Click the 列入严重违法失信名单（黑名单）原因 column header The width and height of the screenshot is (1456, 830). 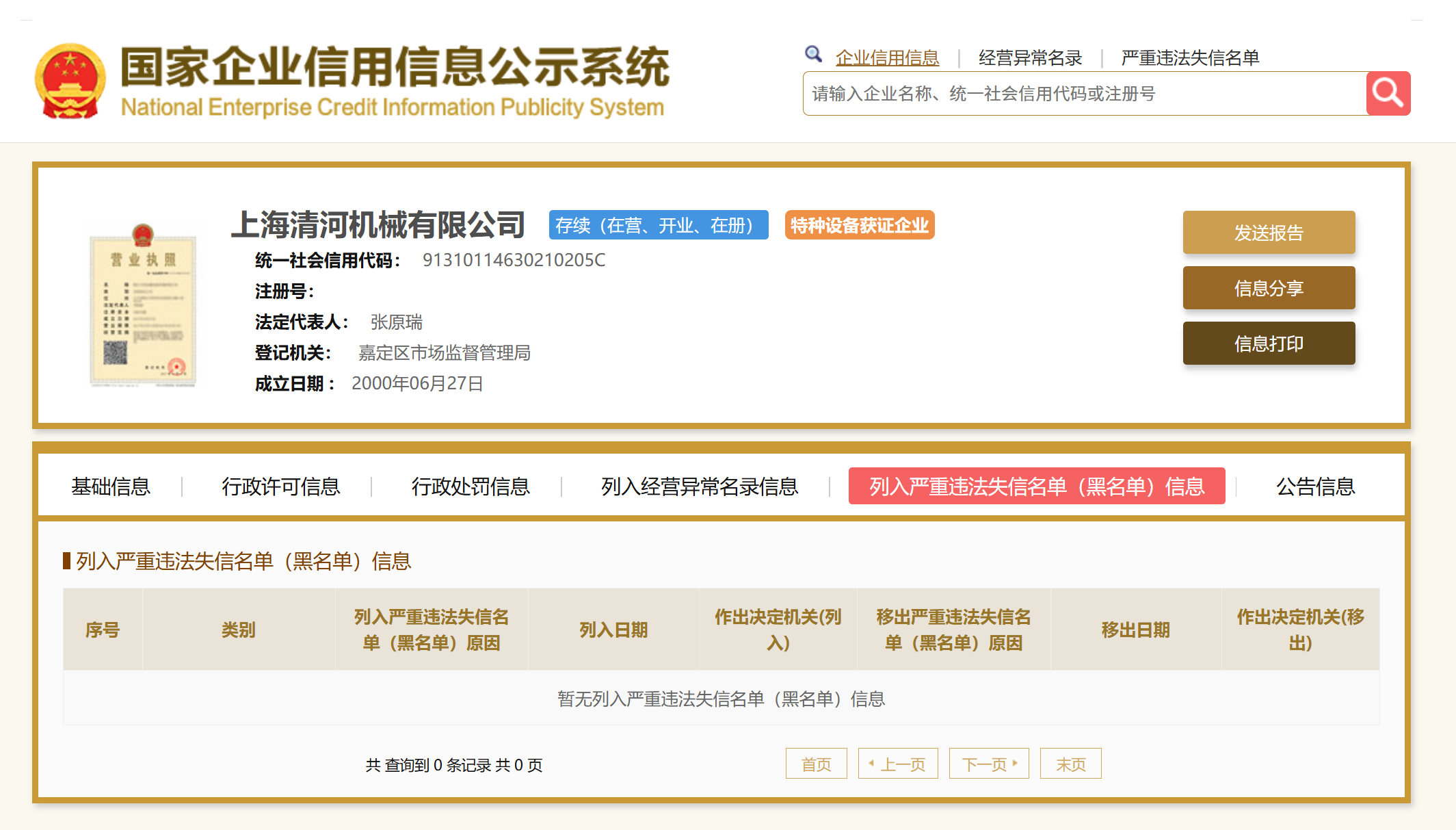[432, 630]
